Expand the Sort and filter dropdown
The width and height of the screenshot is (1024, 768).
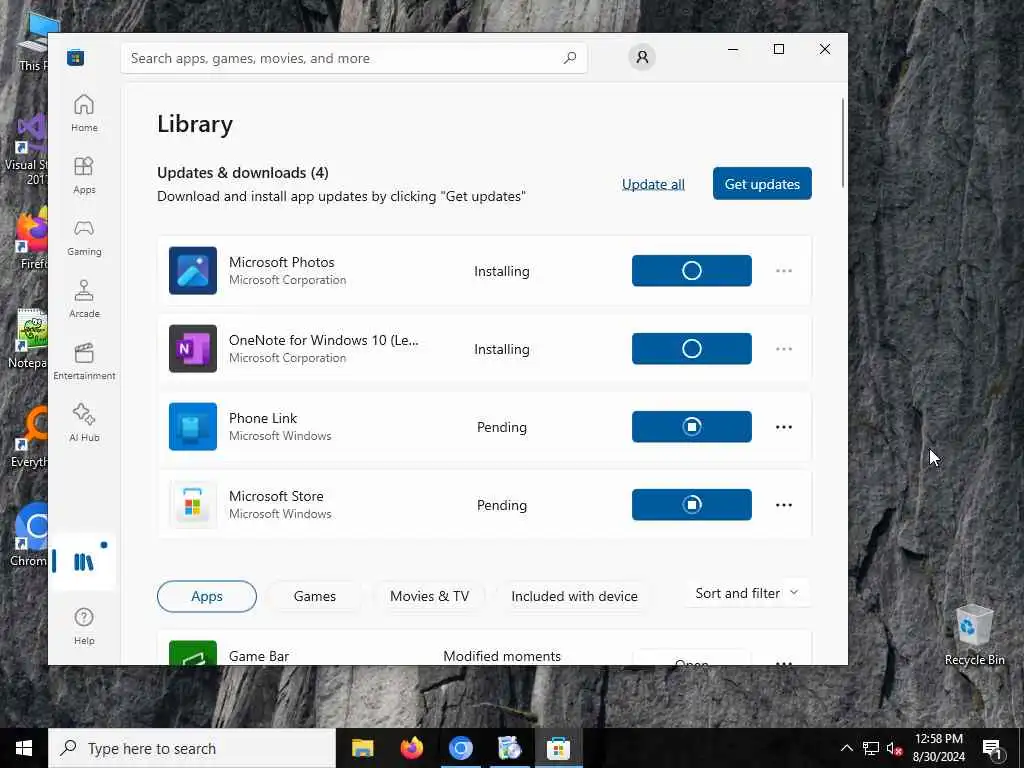tap(747, 593)
